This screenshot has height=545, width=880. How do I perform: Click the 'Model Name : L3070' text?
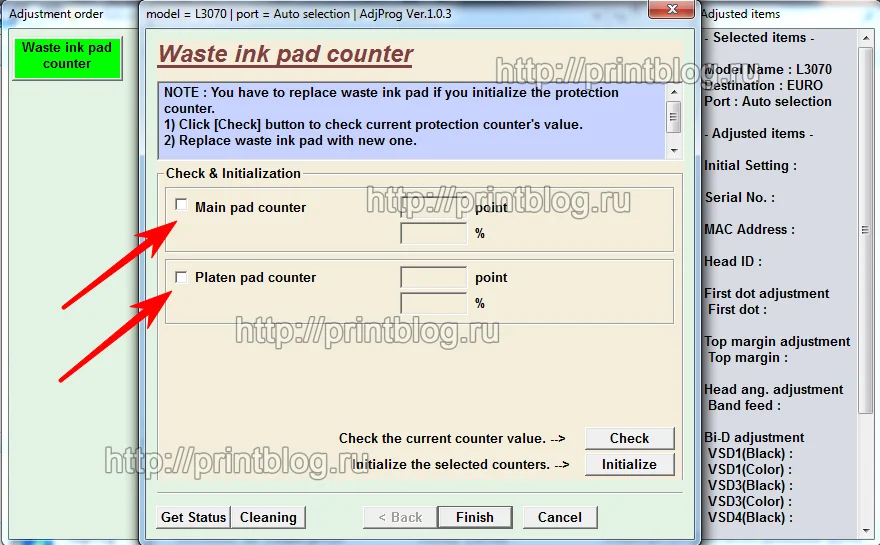click(768, 70)
